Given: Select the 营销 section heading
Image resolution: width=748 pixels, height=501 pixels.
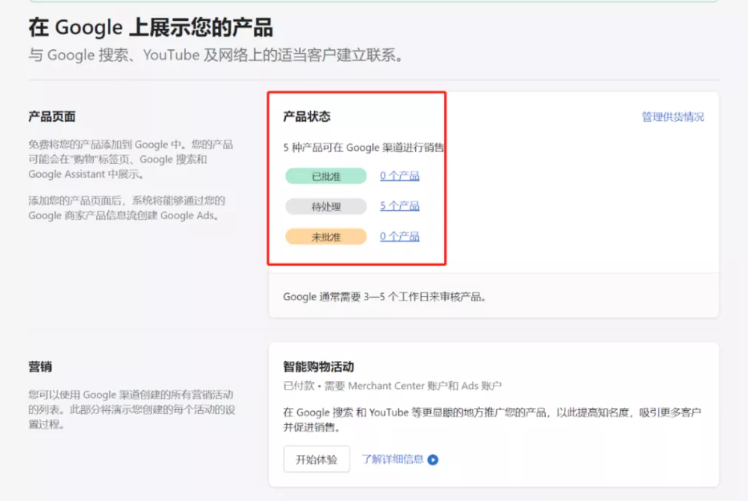Looking at the screenshot, I should click(40, 366).
